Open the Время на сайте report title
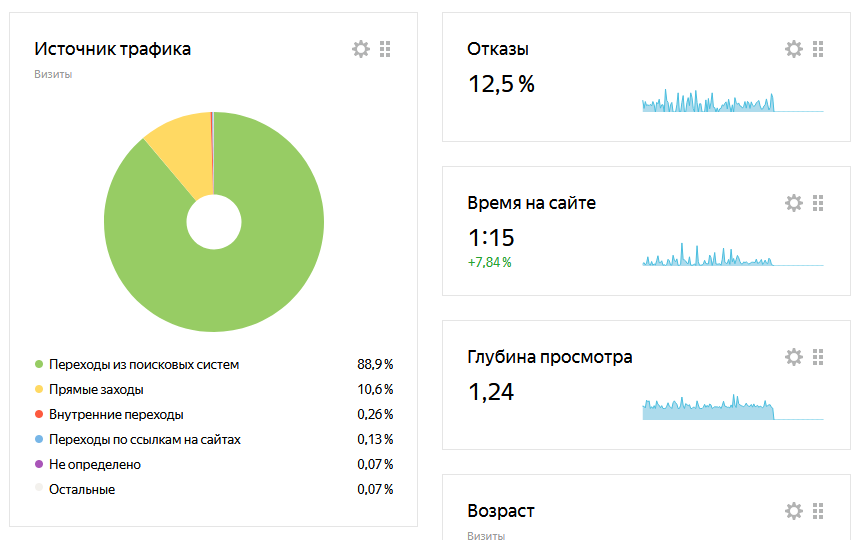 point(531,203)
